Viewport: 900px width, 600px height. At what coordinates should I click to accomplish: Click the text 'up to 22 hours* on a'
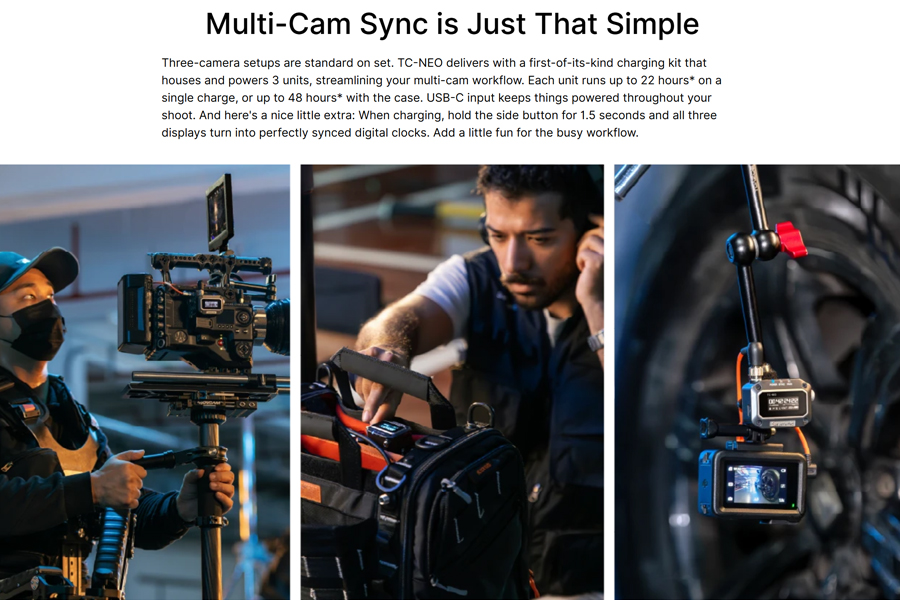point(666,80)
